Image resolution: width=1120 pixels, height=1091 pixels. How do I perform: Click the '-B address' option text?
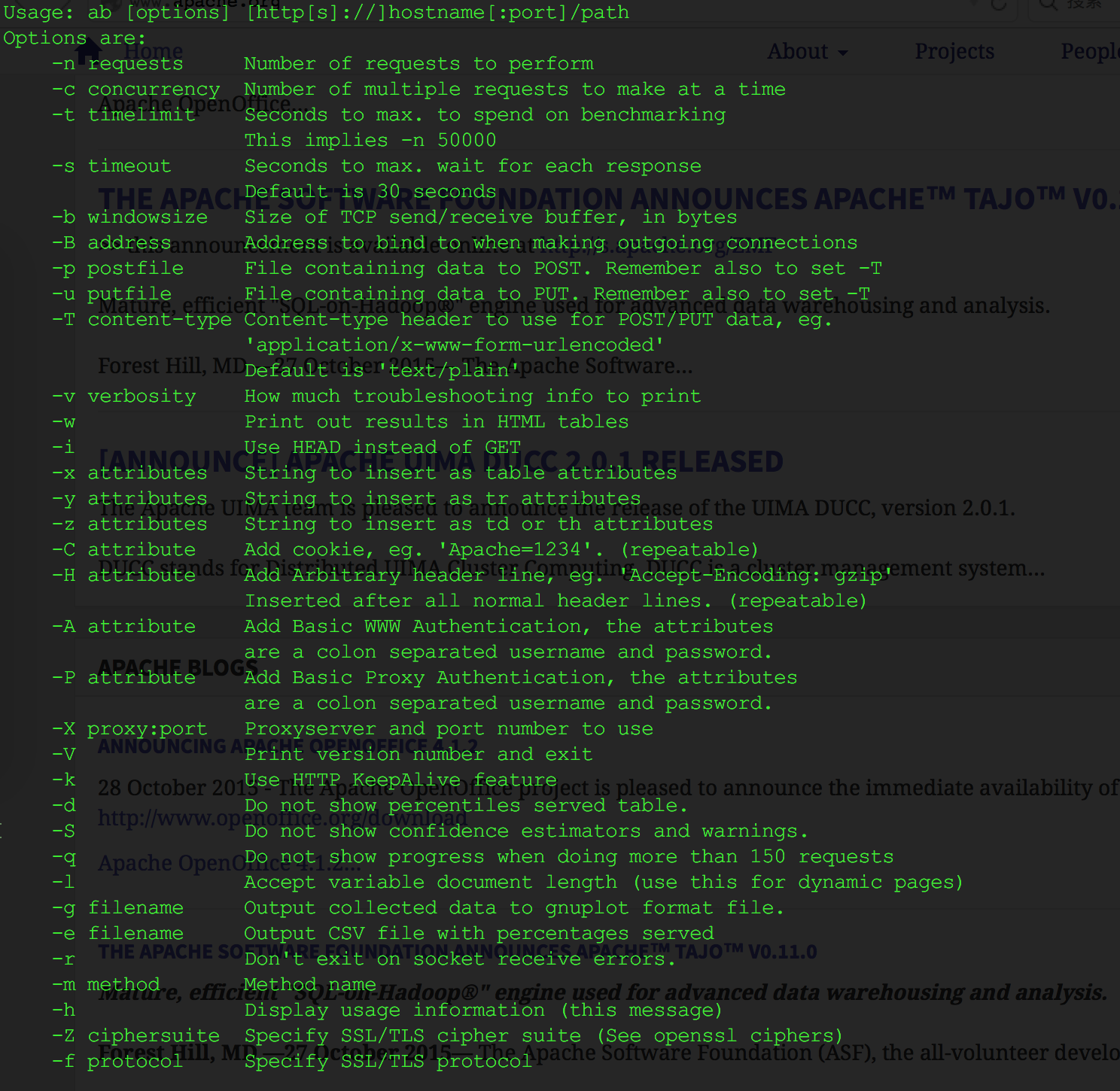point(111,243)
